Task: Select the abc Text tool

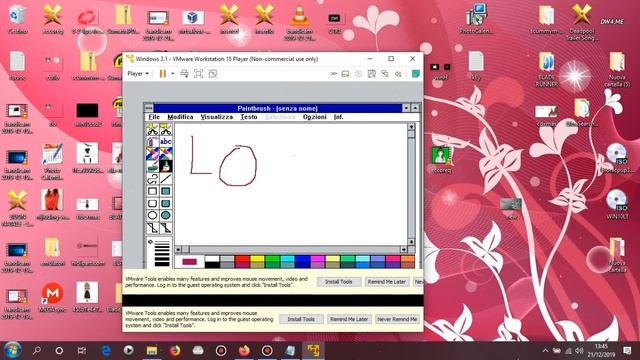Action: pos(165,142)
